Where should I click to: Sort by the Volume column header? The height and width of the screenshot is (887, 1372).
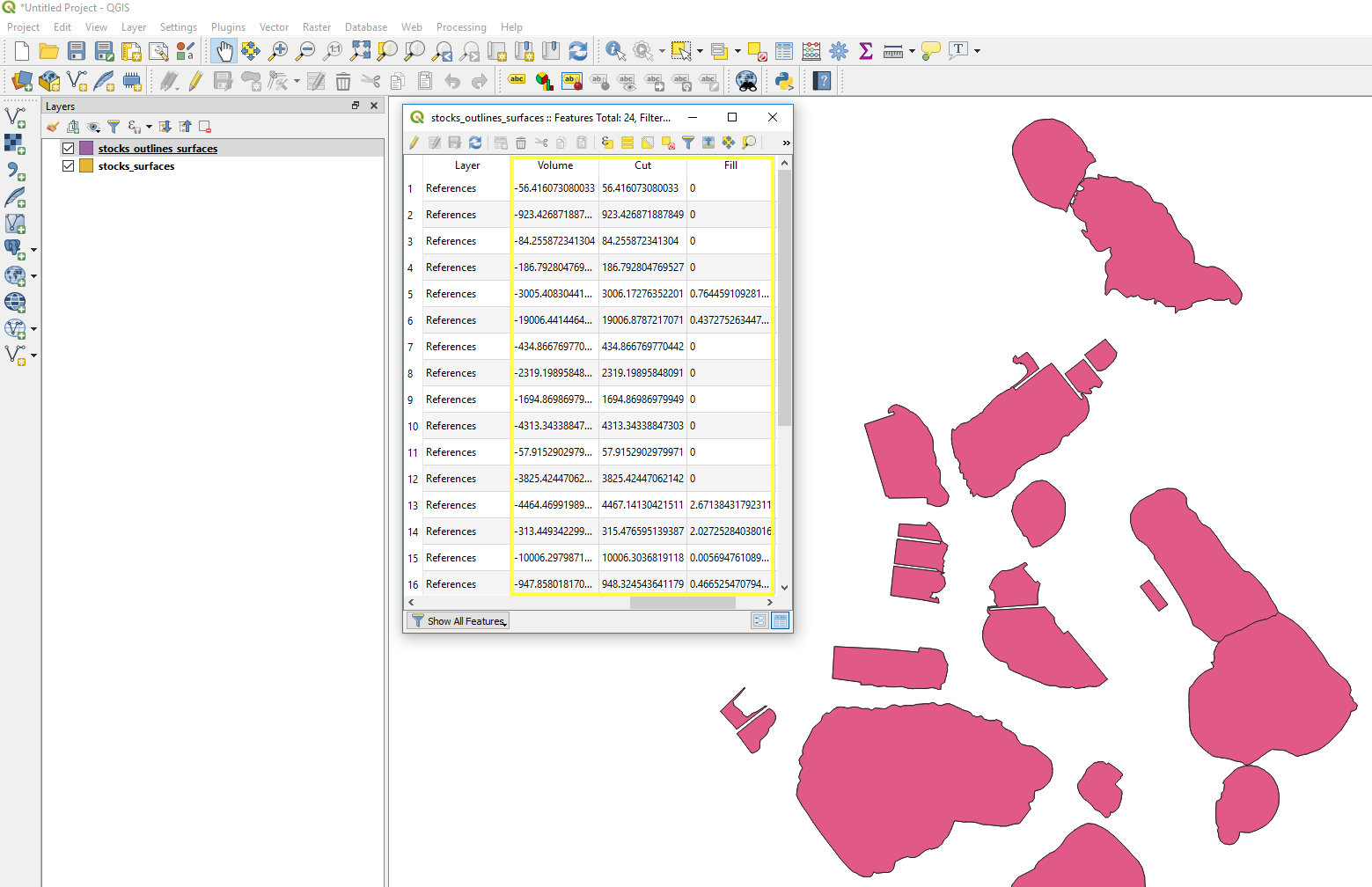pos(555,165)
